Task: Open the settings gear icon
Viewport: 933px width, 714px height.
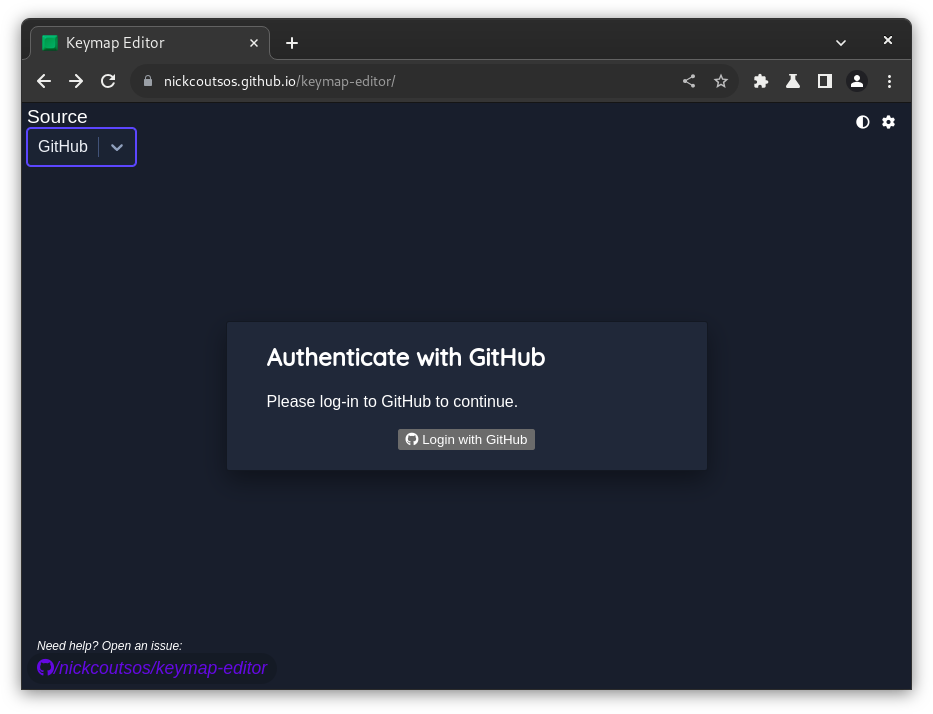Action: point(888,122)
